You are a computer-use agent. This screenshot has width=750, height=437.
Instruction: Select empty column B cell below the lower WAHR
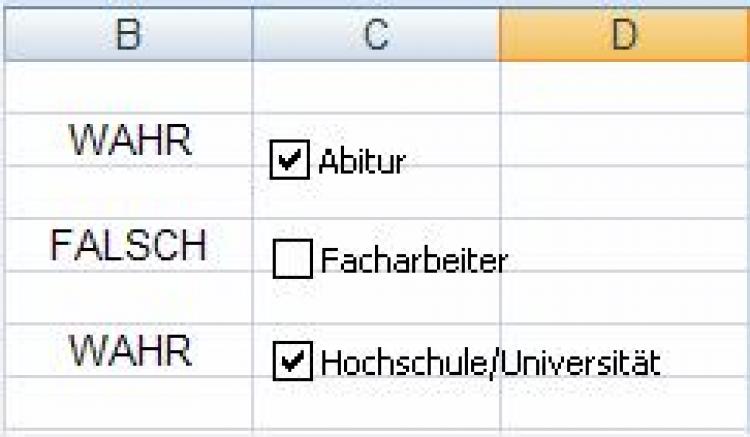pyautogui.click(x=127, y=402)
